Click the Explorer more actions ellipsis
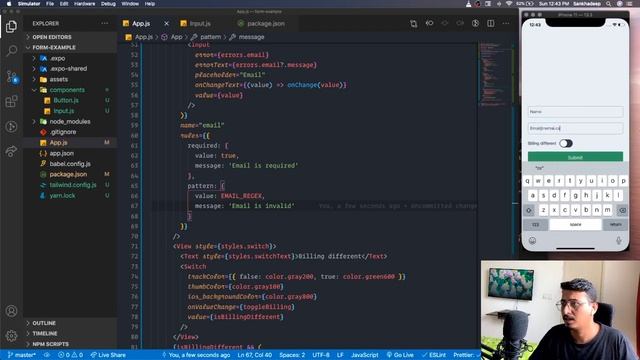Viewport: 640px width, 360px height. click(x=104, y=24)
